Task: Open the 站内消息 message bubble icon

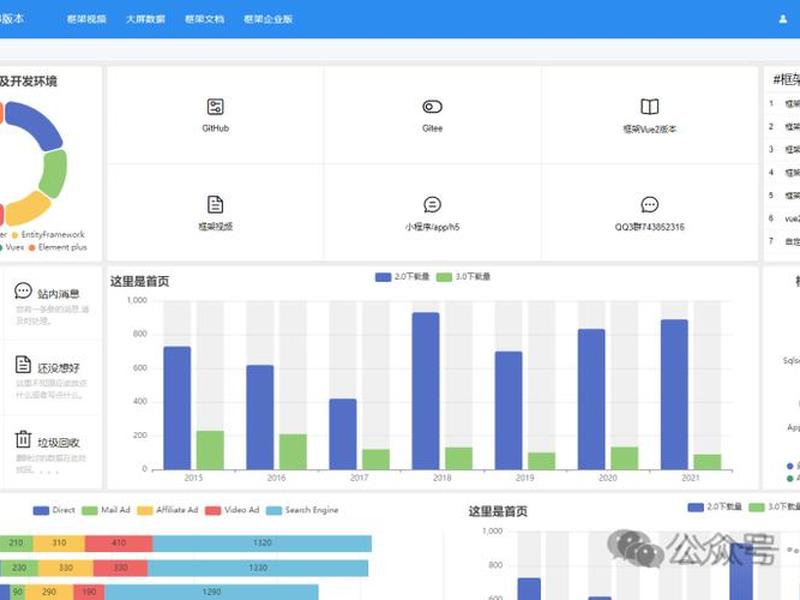Action: tap(23, 291)
